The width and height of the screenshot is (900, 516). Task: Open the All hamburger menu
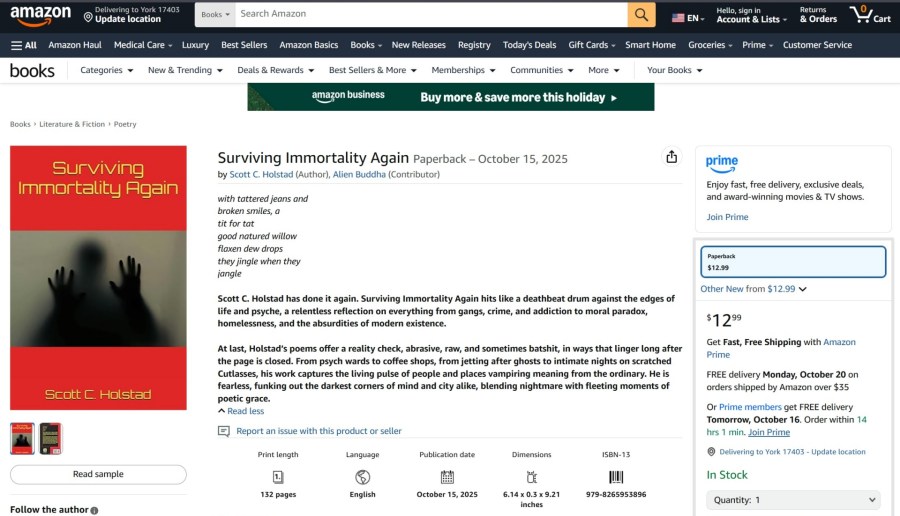(24, 45)
